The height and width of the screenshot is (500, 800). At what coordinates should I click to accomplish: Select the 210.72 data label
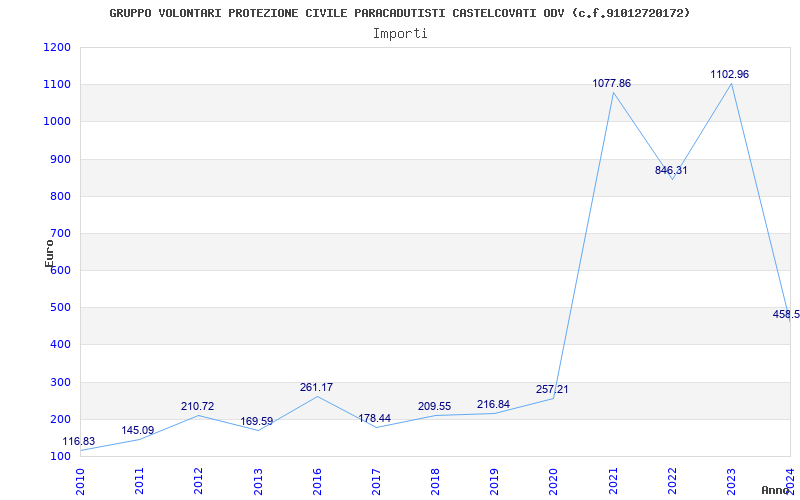click(197, 407)
